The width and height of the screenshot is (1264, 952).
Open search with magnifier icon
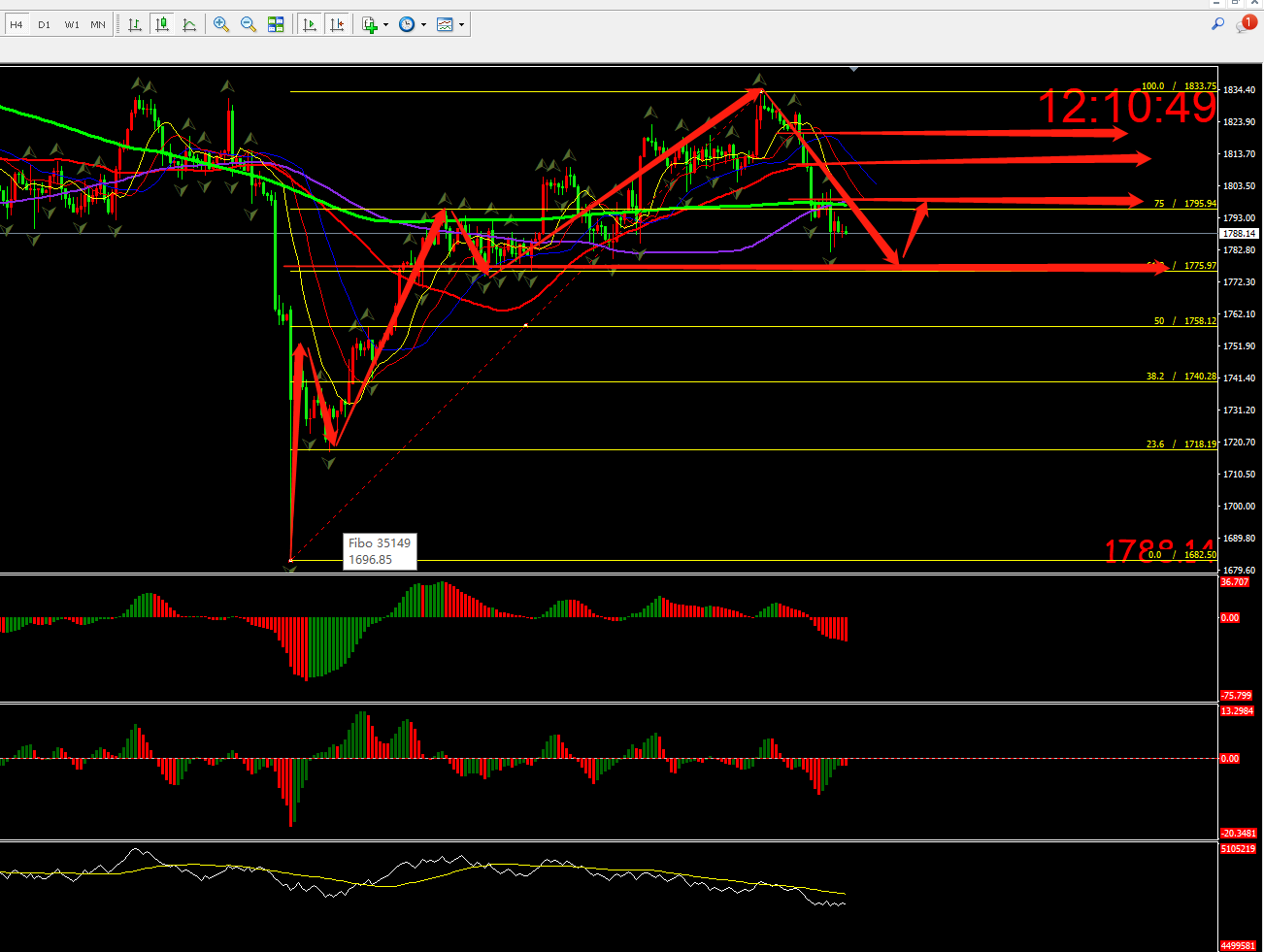pos(1217,24)
